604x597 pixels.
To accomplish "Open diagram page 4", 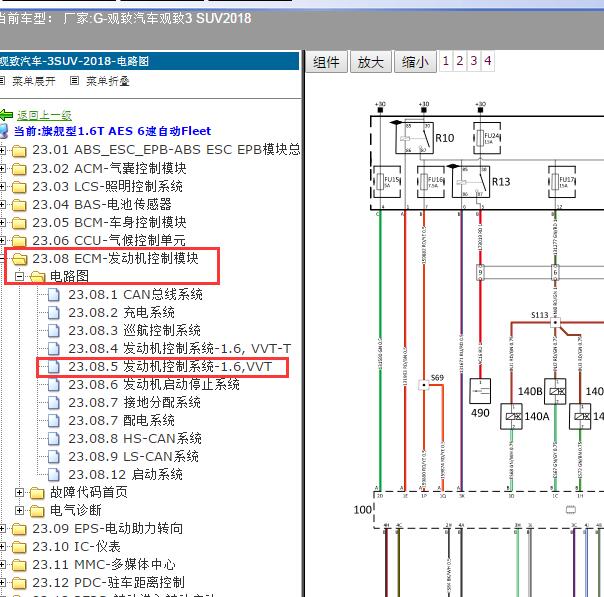I will tap(488, 61).
